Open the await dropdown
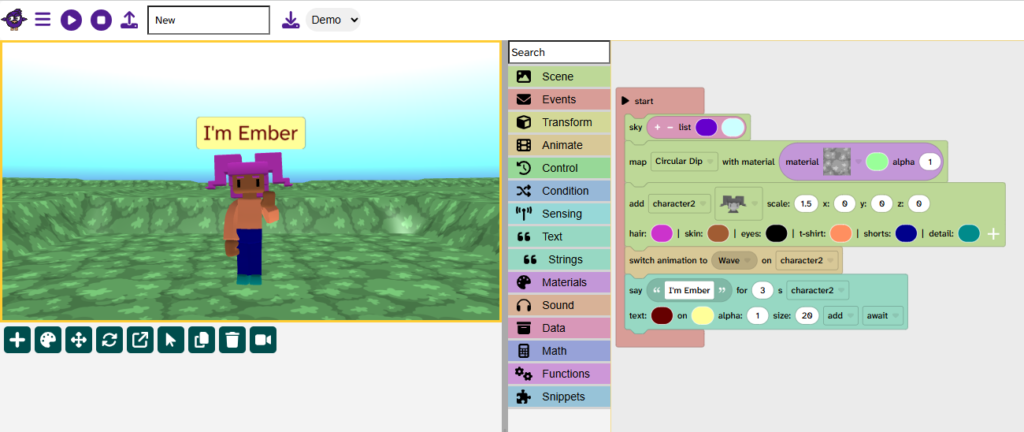1024x432 pixels. (883, 316)
